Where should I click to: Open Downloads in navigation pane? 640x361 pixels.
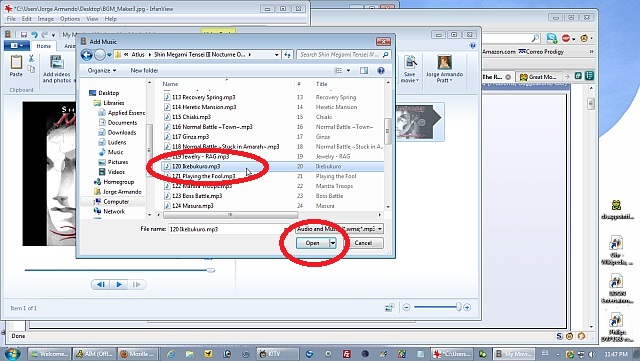tap(118, 132)
